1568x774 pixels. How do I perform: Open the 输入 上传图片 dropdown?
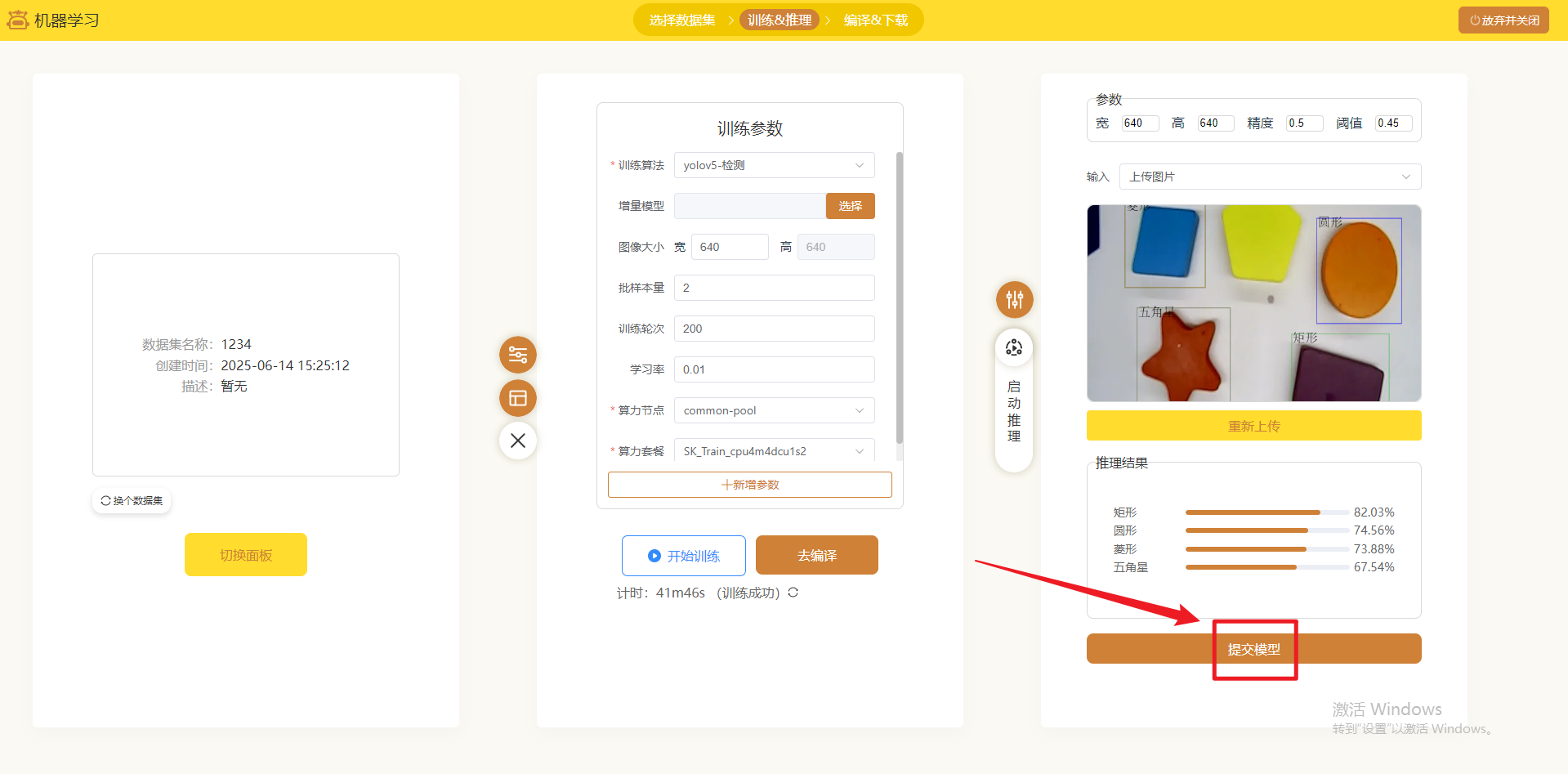[x=1269, y=177]
